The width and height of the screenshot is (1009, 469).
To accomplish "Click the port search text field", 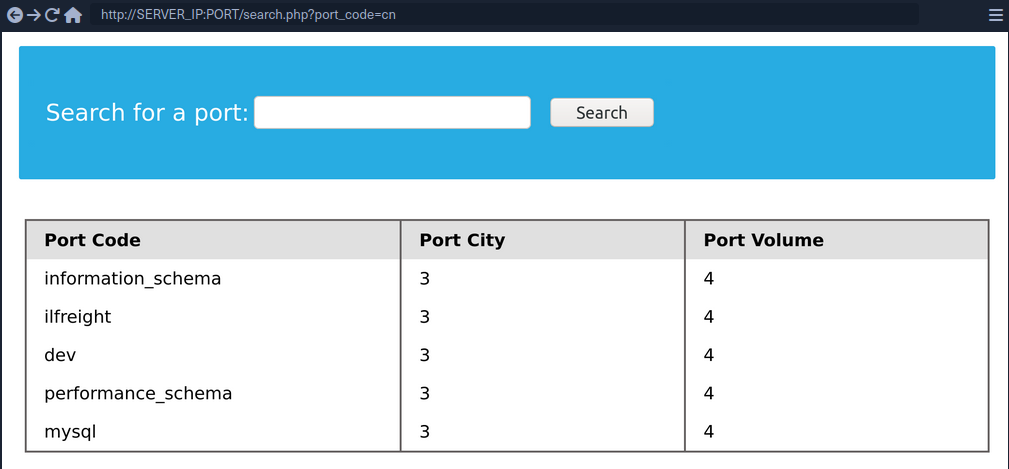I will click(392, 113).
